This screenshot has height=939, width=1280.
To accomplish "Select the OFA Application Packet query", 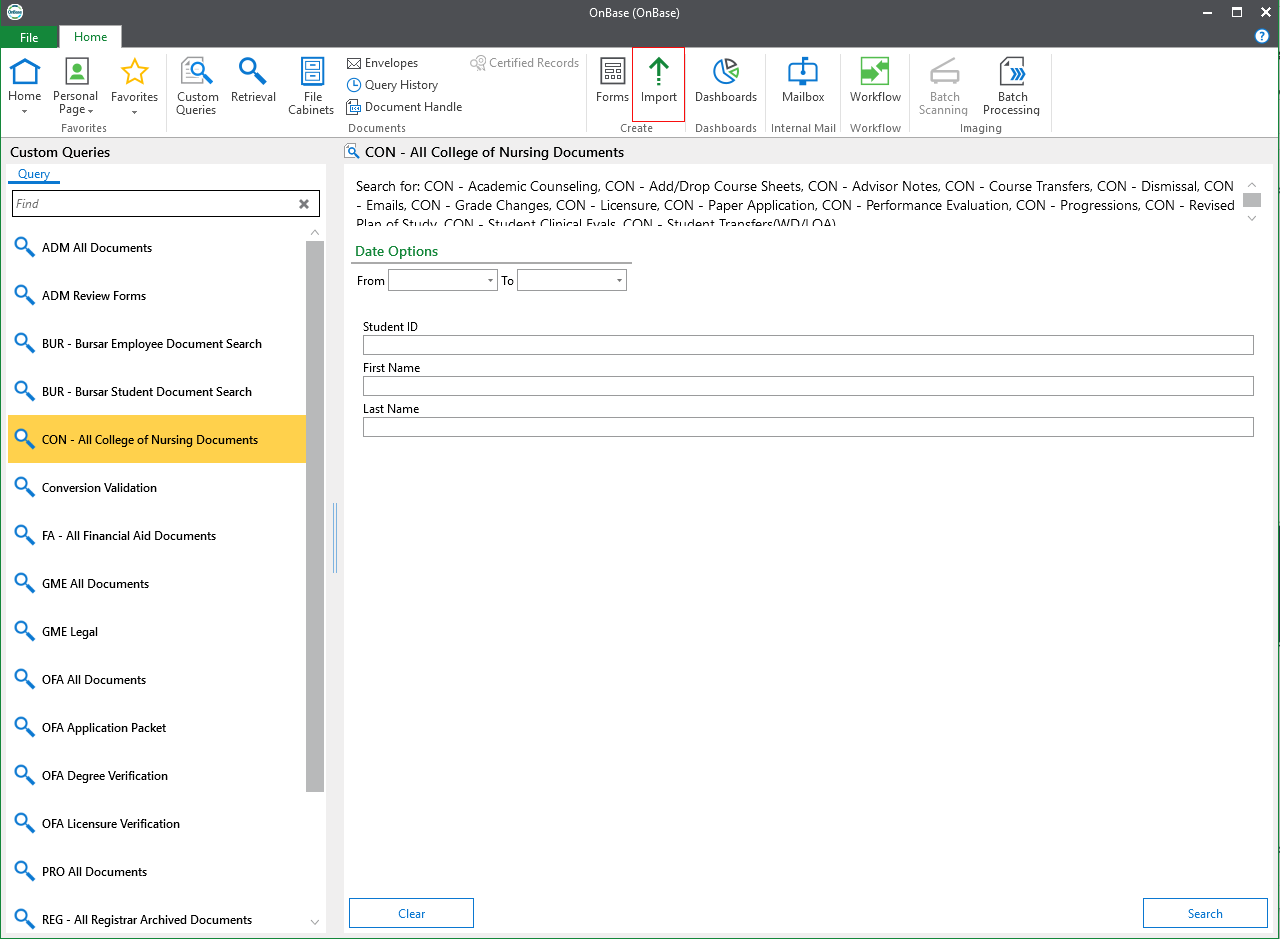I will click(x=157, y=727).
